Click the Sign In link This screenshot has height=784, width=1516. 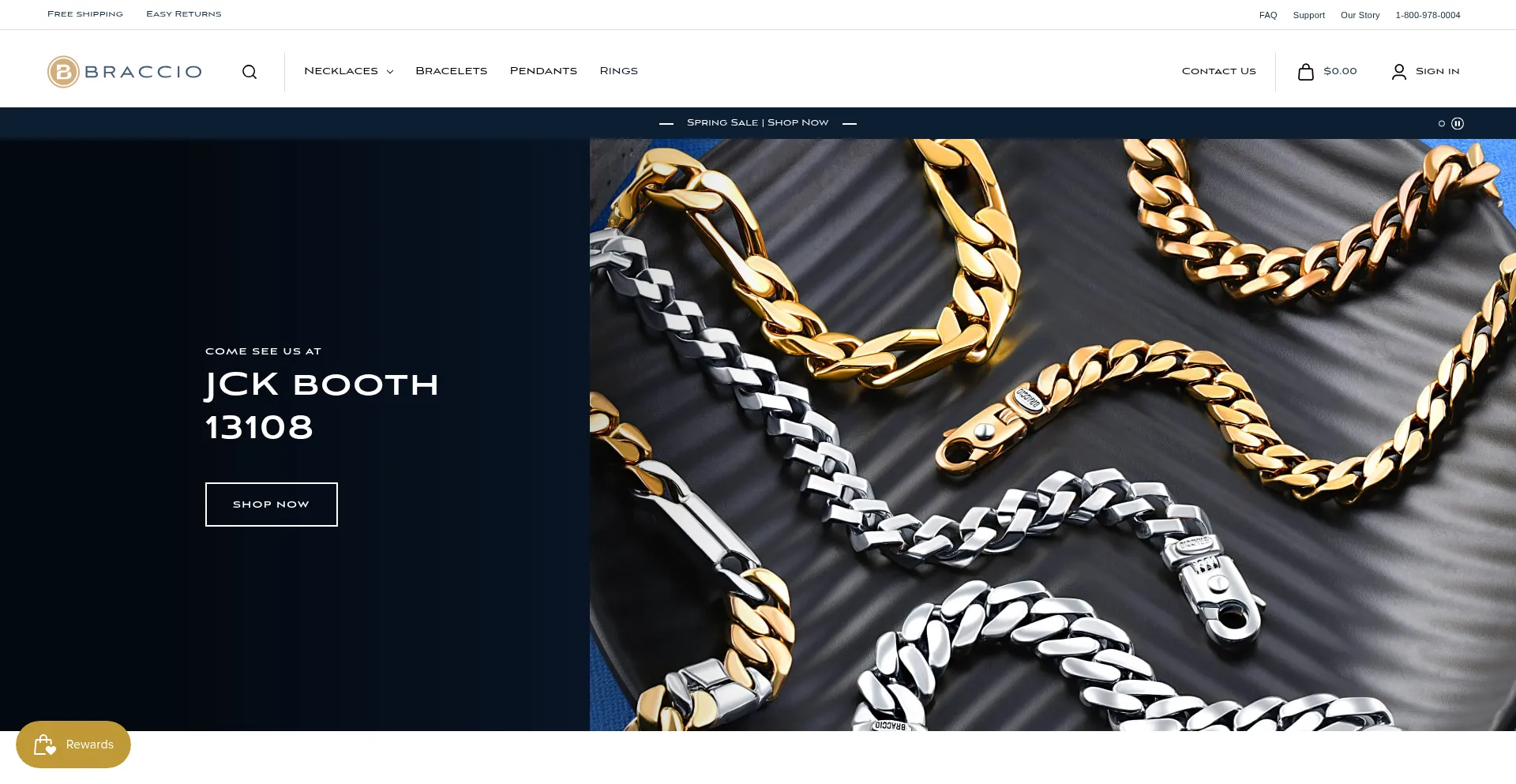click(x=1438, y=71)
